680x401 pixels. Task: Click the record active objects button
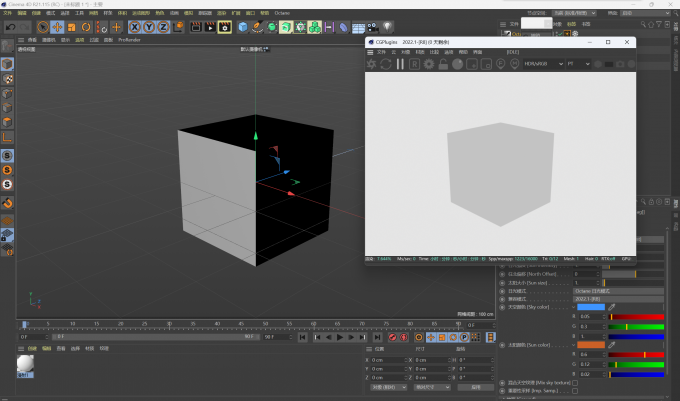(392, 337)
